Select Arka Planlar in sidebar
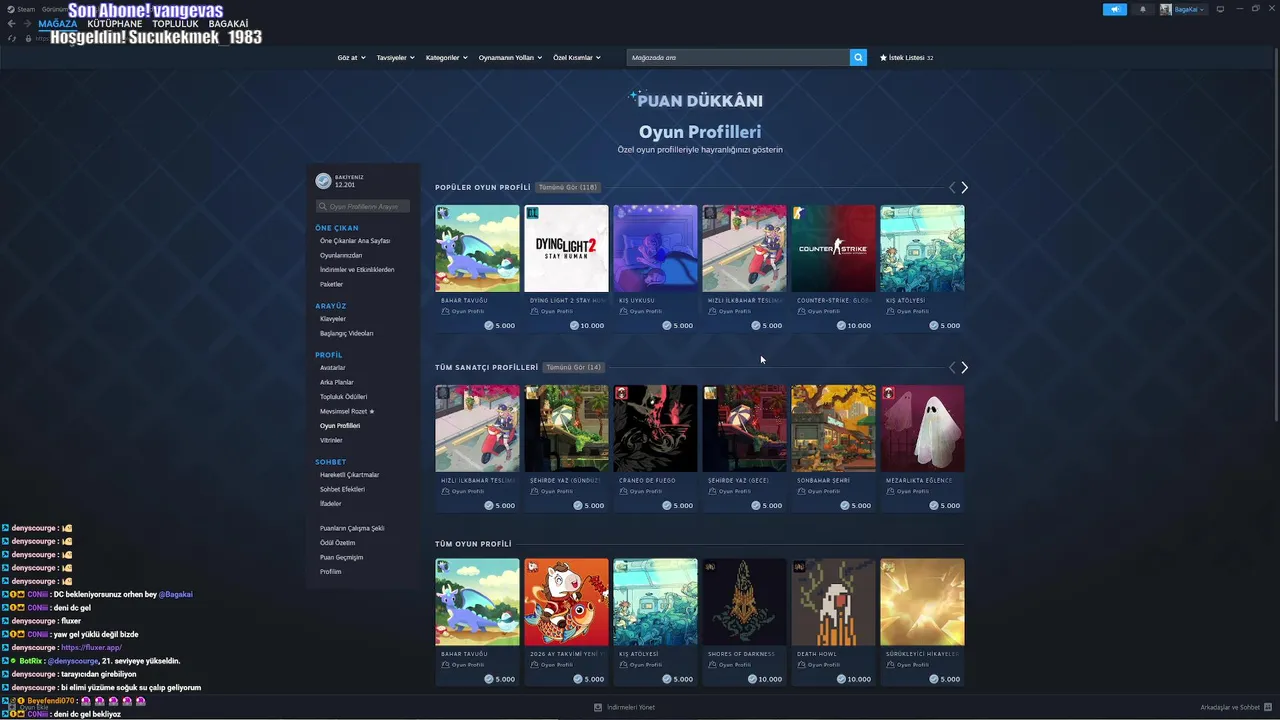Image resolution: width=1280 pixels, height=720 pixels. click(x=337, y=382)
